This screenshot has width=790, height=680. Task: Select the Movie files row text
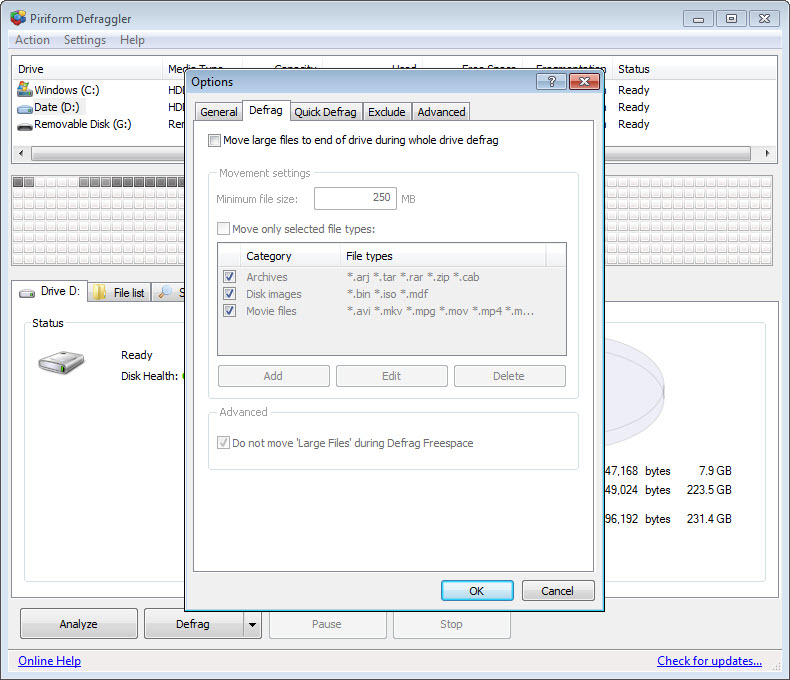coord(271,311)
